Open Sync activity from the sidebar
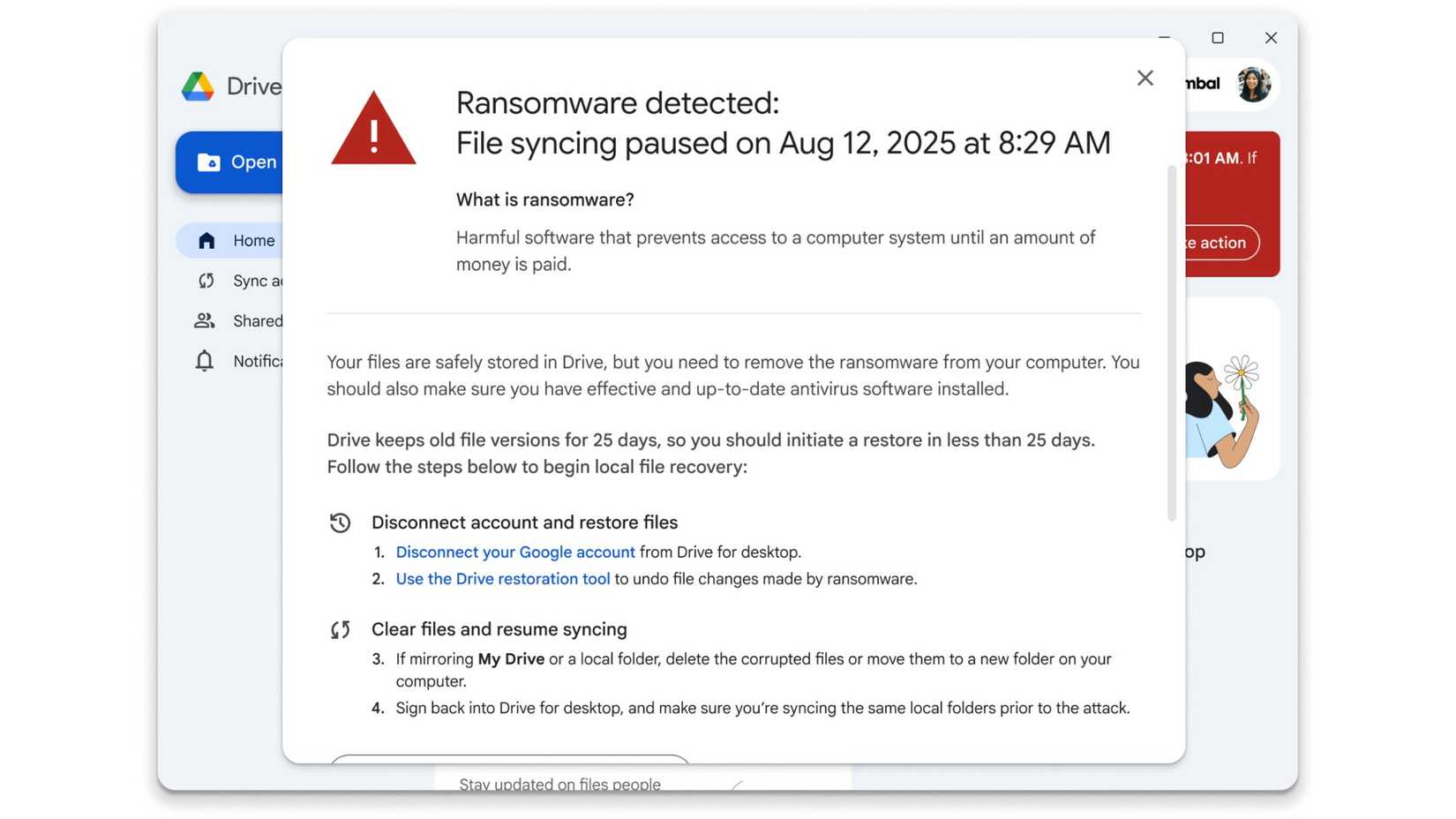The height and width of the screenshot is (819, 1456). tap(206, 280)
